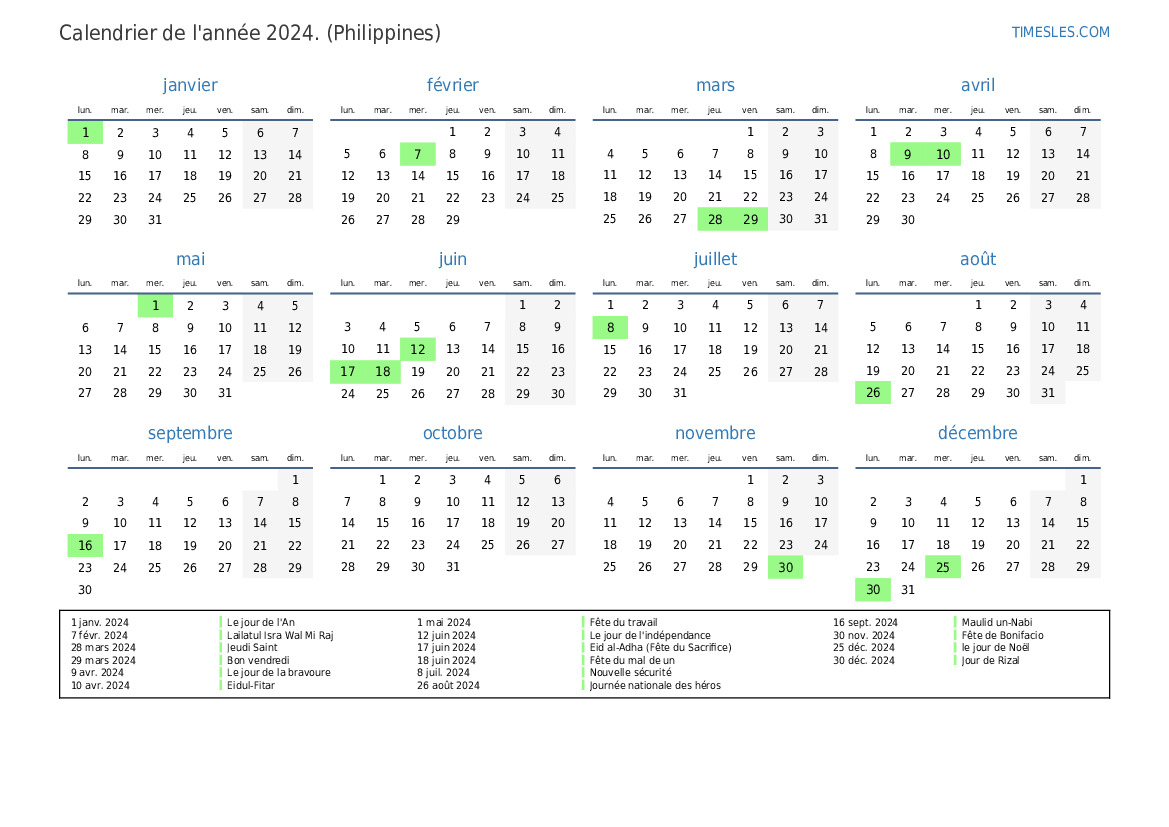Select highlighted 26 in août
The width and height of the screenshot is (1169, 827).
[x=873, y=393]
